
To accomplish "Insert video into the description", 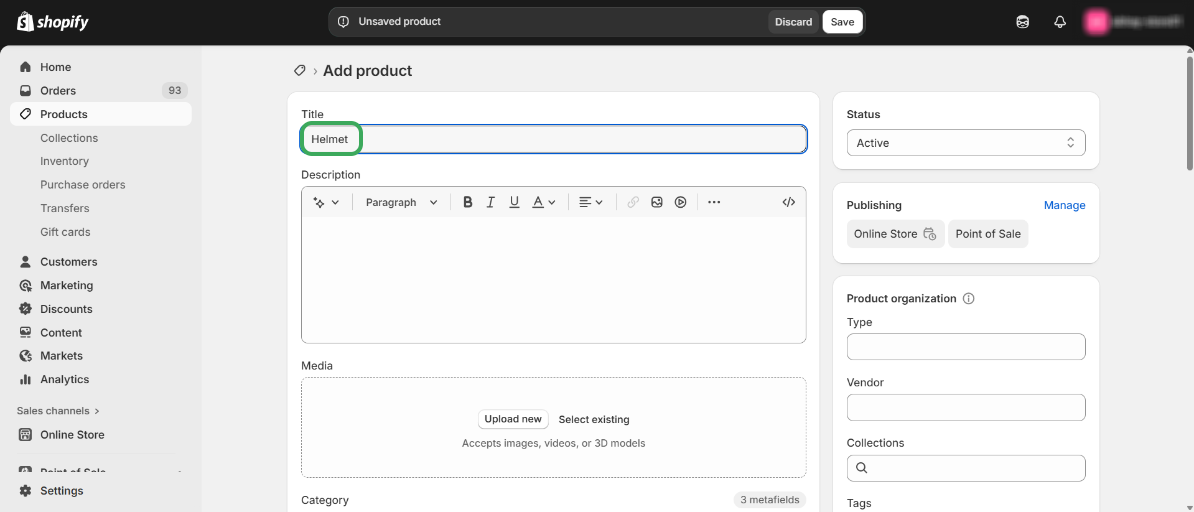I will pos(680,202).
